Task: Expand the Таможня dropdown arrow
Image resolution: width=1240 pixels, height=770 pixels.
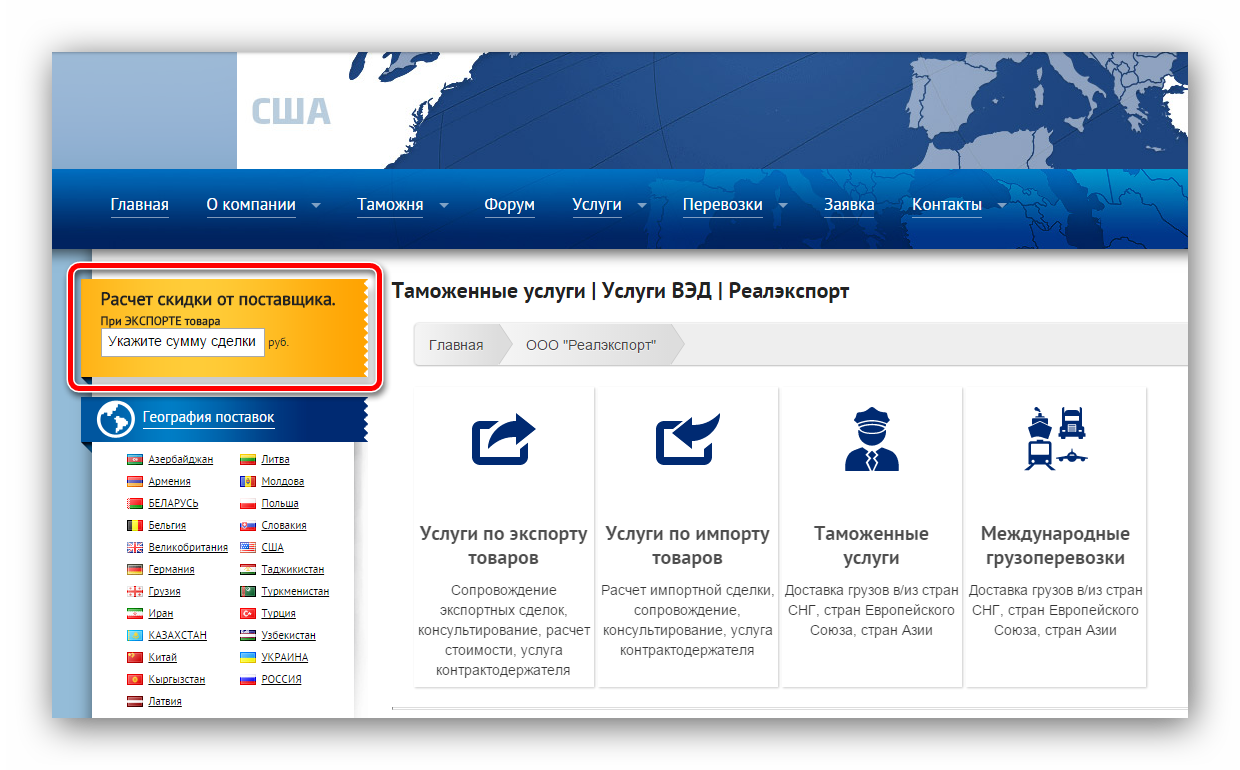Action: point(443,206)
